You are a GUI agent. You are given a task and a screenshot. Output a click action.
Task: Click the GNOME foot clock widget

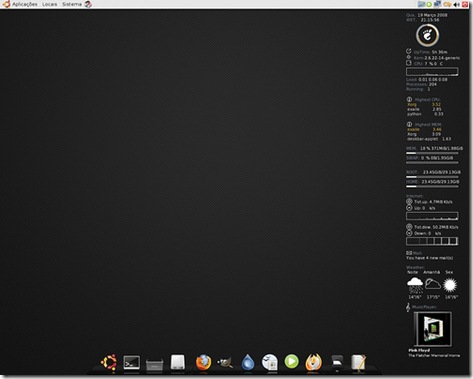(x=427, y=35)
